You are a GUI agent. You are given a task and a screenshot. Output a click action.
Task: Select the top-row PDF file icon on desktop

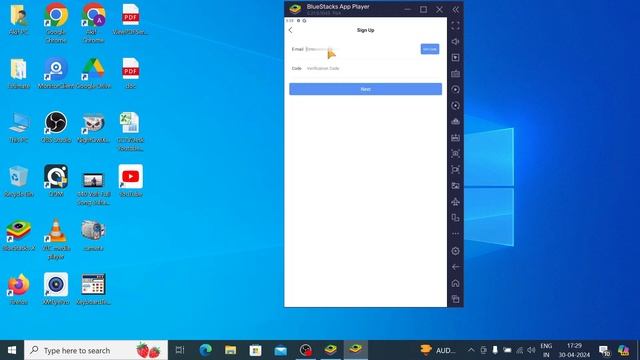[x=131, y=19]
